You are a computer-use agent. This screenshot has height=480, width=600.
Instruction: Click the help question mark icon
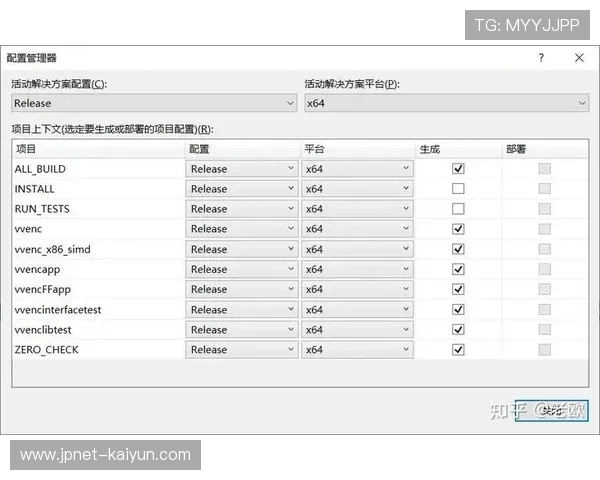541,58
